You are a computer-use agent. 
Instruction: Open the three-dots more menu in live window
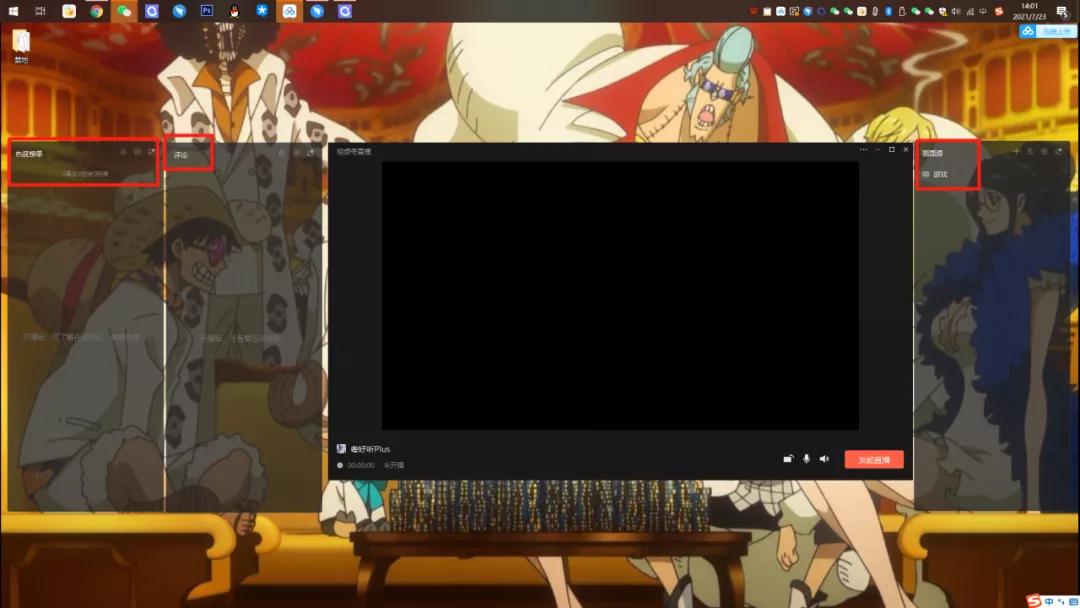click(x=863, y=149)
